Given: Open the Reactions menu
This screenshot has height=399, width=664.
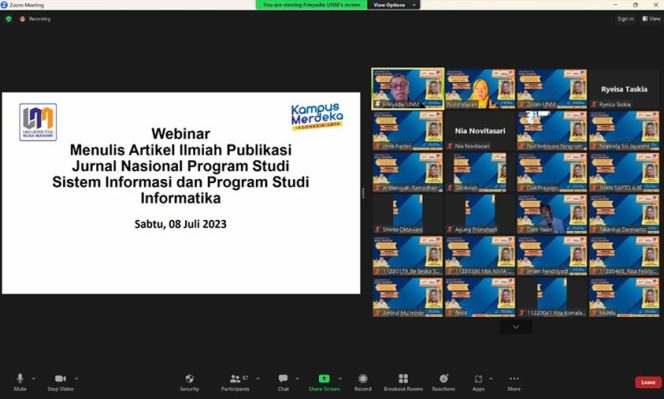Looking at the screenshot, I should pyautogui.click(x=443, y=382).
